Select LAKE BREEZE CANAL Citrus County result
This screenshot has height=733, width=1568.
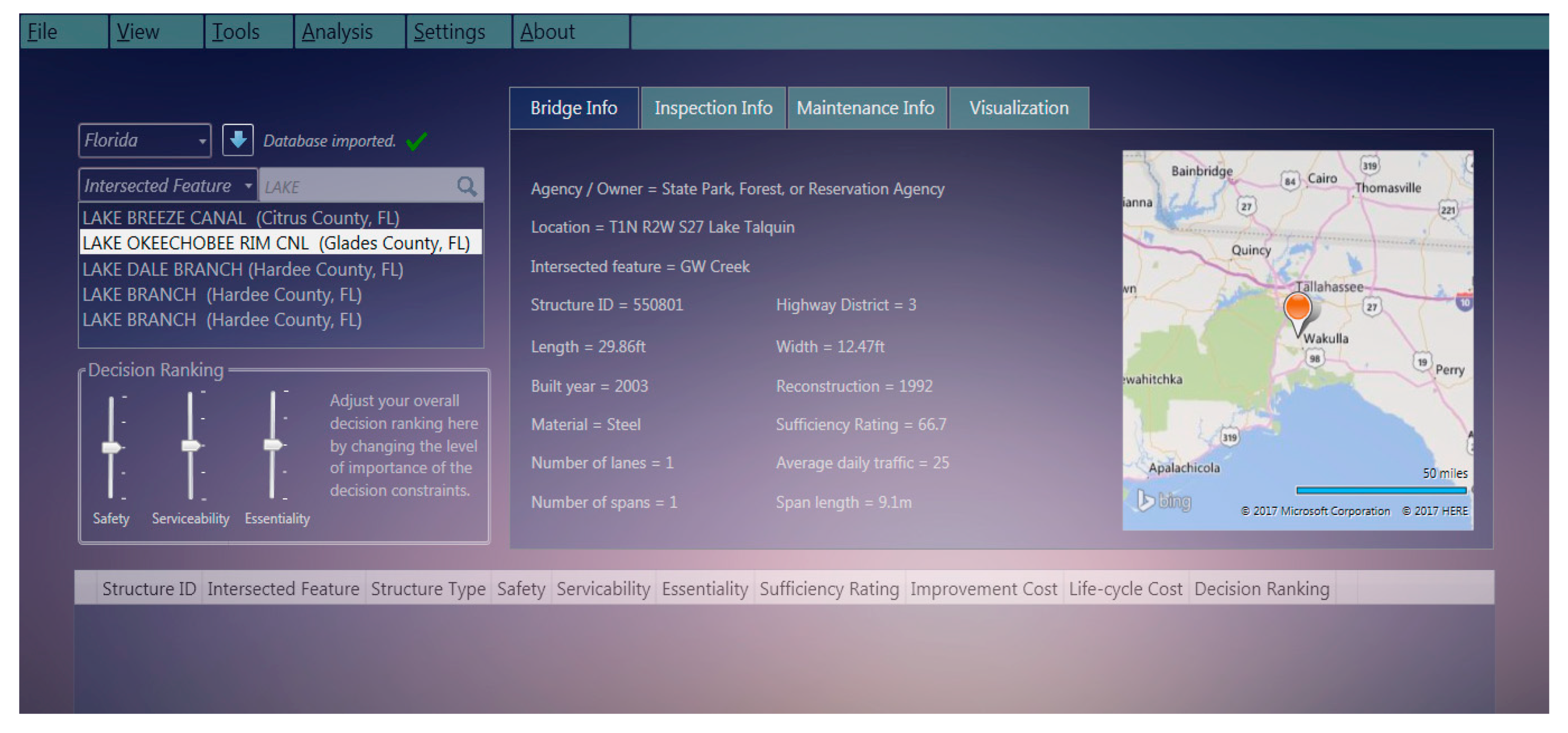click(240, 218)
